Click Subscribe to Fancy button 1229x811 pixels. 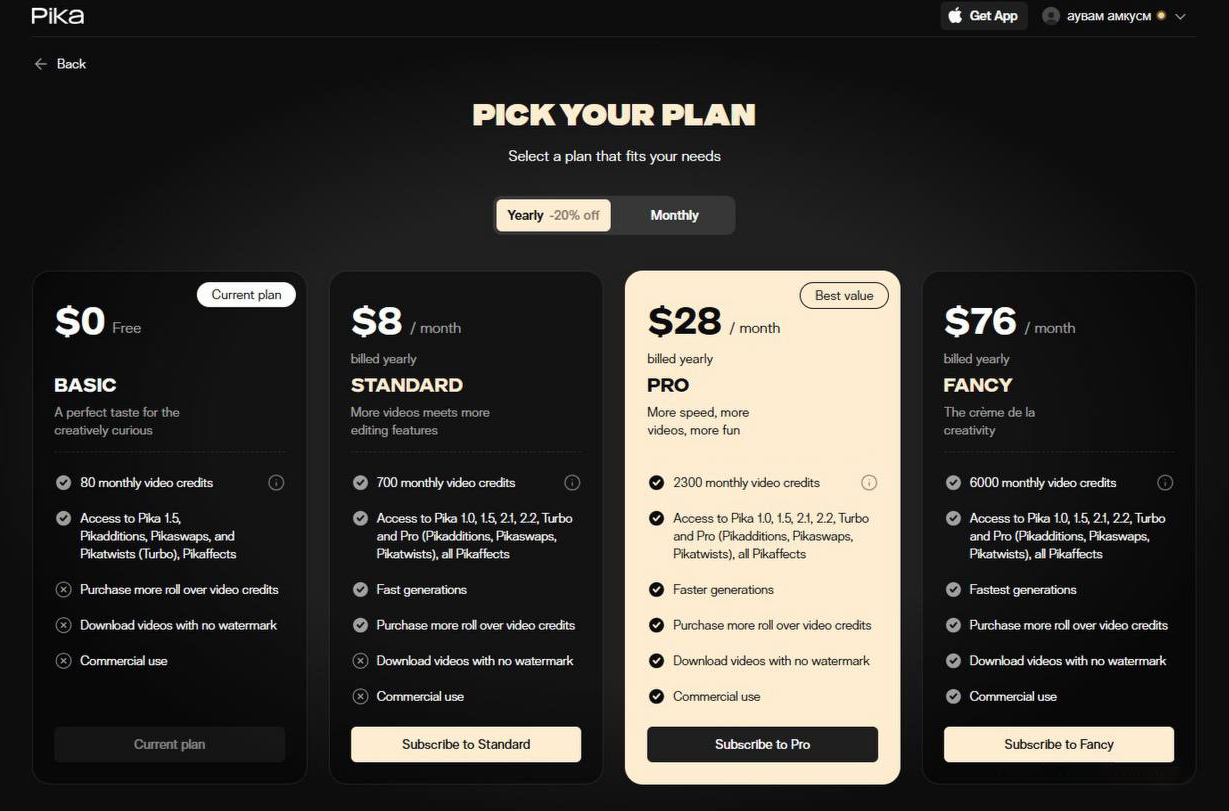click(1059, 744)
